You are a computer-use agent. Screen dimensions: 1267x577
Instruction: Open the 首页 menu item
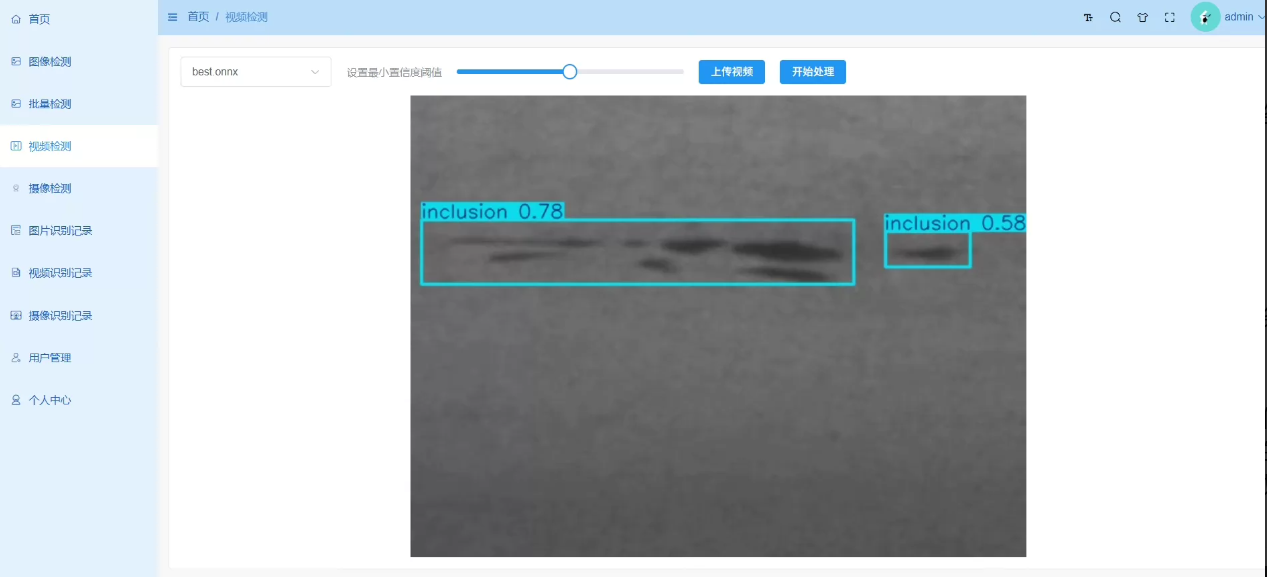(79, 19)
